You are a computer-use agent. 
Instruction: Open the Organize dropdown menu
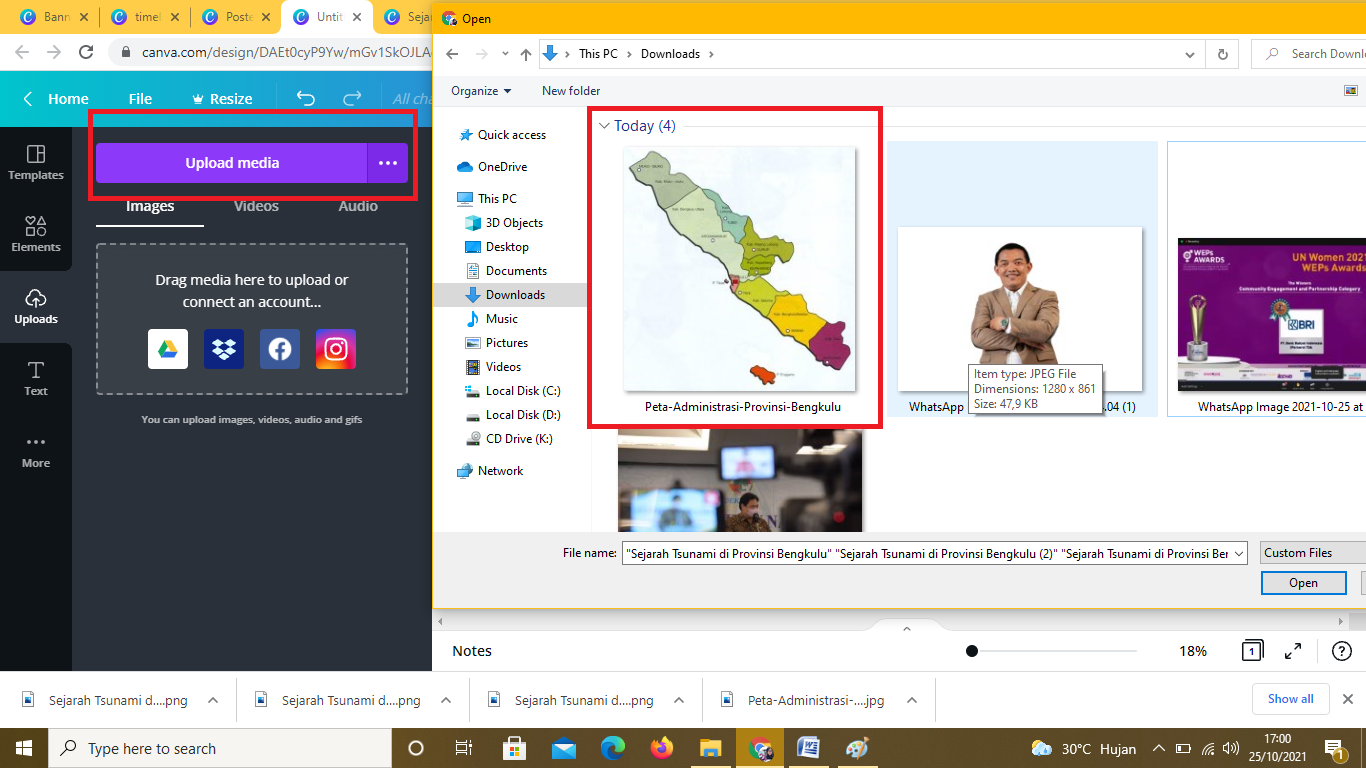pos(481,91)
